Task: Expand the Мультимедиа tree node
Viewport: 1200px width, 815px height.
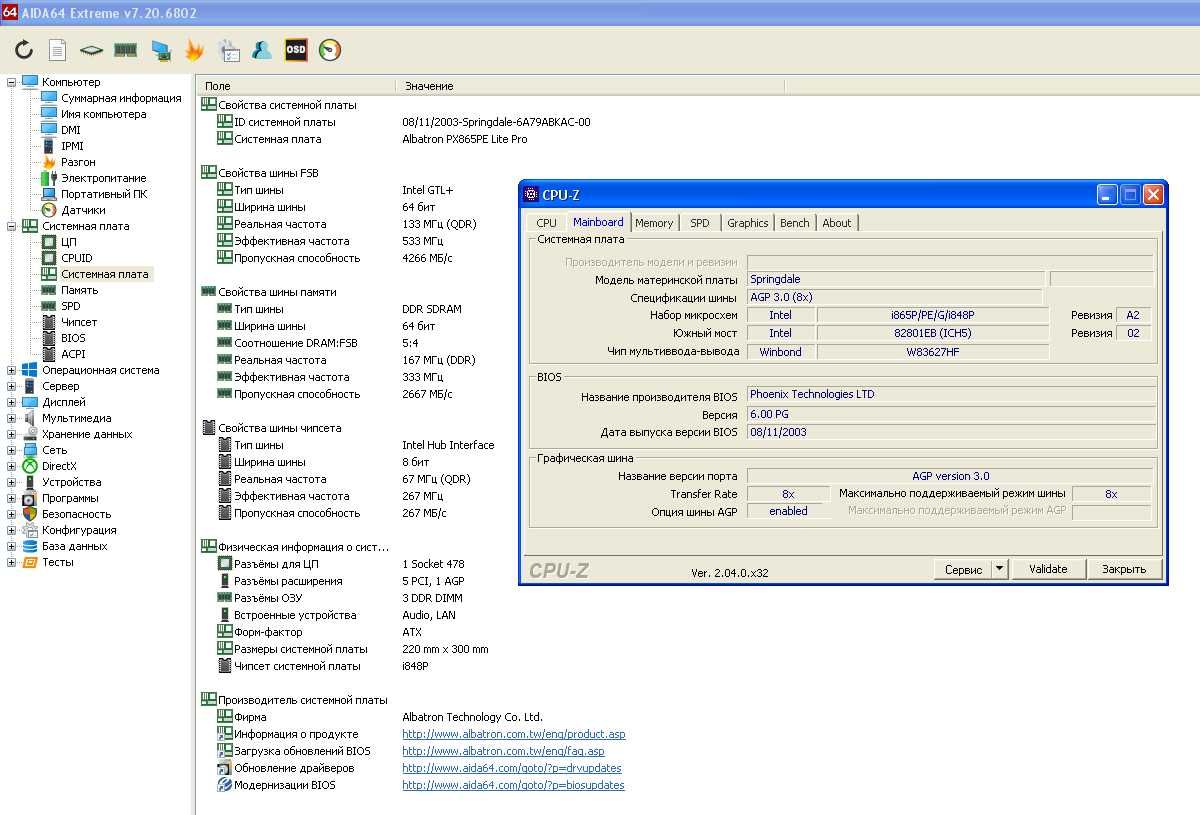Action: point(12,418)
